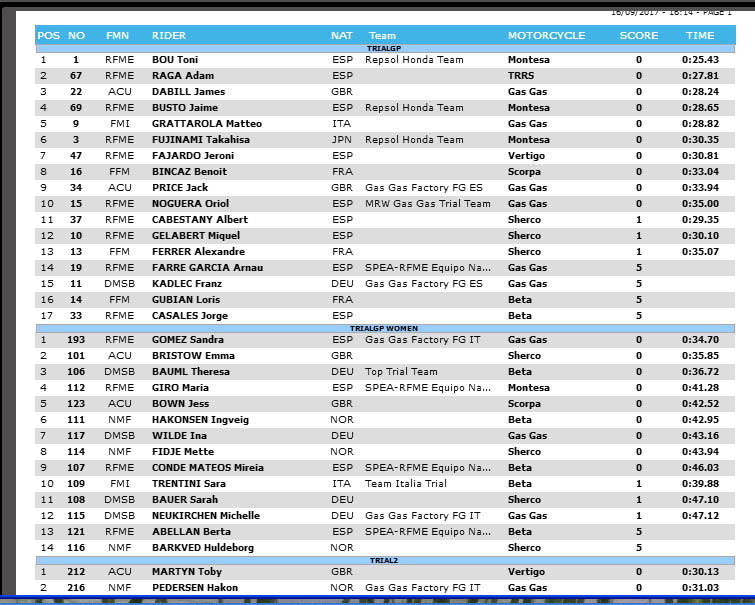Select the TRIALGP section heading
This screenshot has height=605, width=755.
tap(384, 49)
